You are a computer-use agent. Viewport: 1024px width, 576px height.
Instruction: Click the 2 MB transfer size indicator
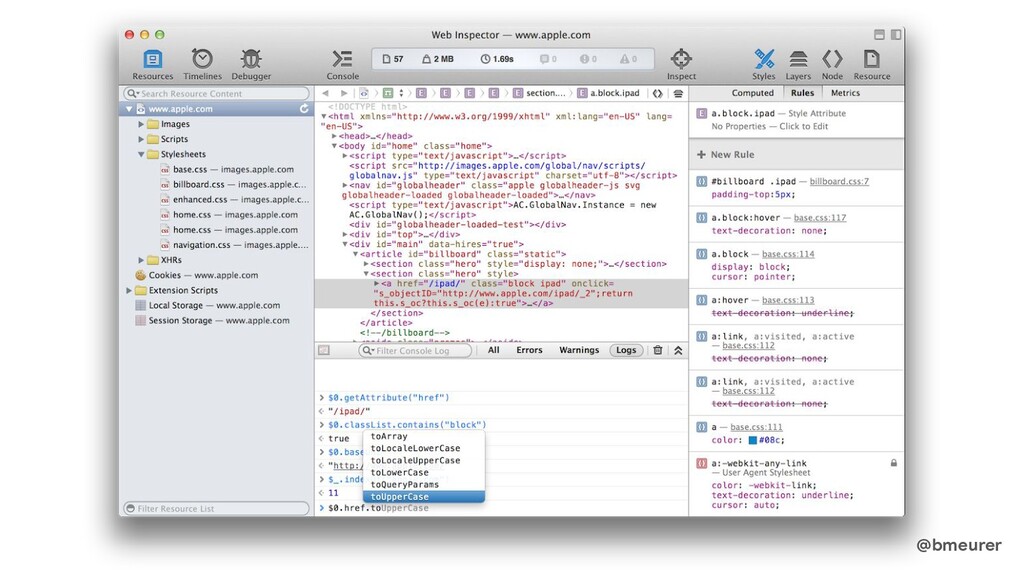(x=438, y=59)
